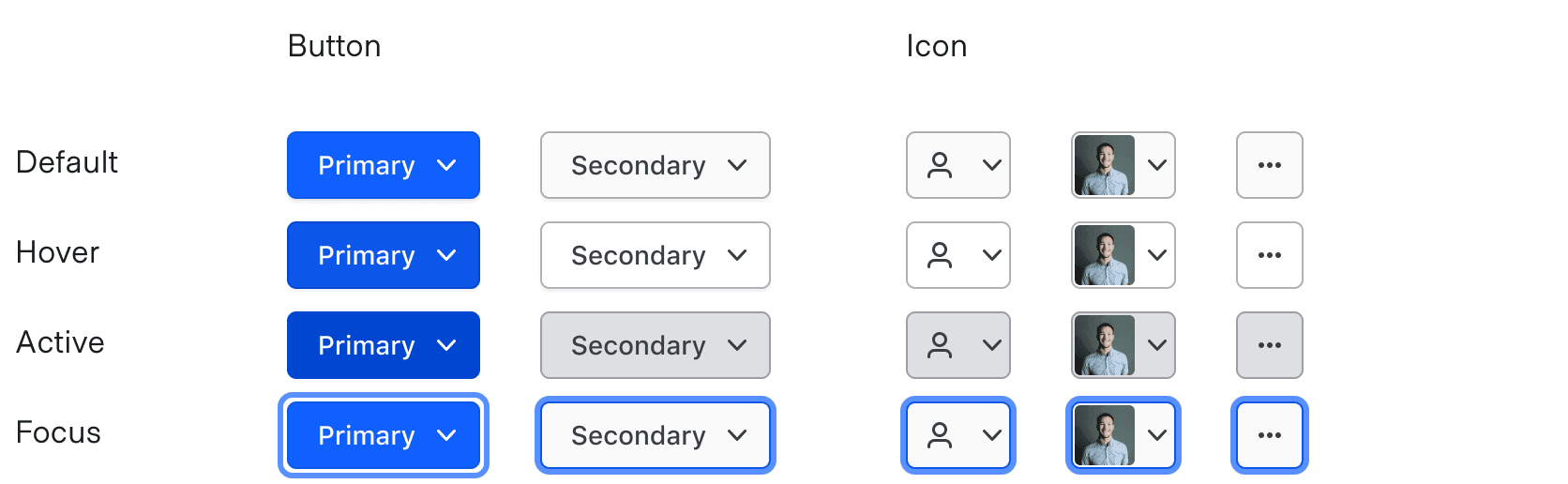Click the Active row Secondary button

point(655,345)
